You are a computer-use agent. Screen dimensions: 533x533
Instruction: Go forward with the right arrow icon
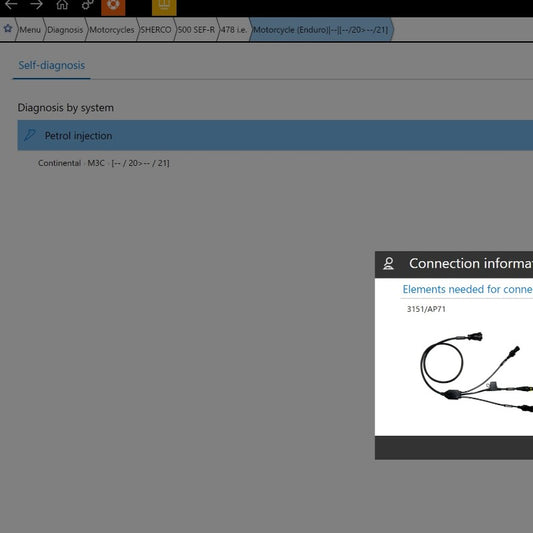[x=36, y=5]
